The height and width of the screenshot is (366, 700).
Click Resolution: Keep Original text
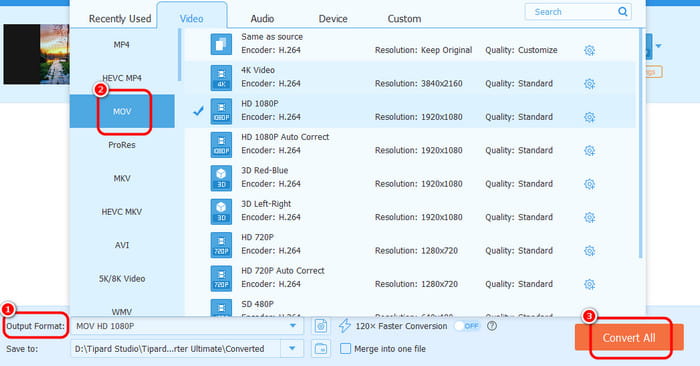coord(423,50)
